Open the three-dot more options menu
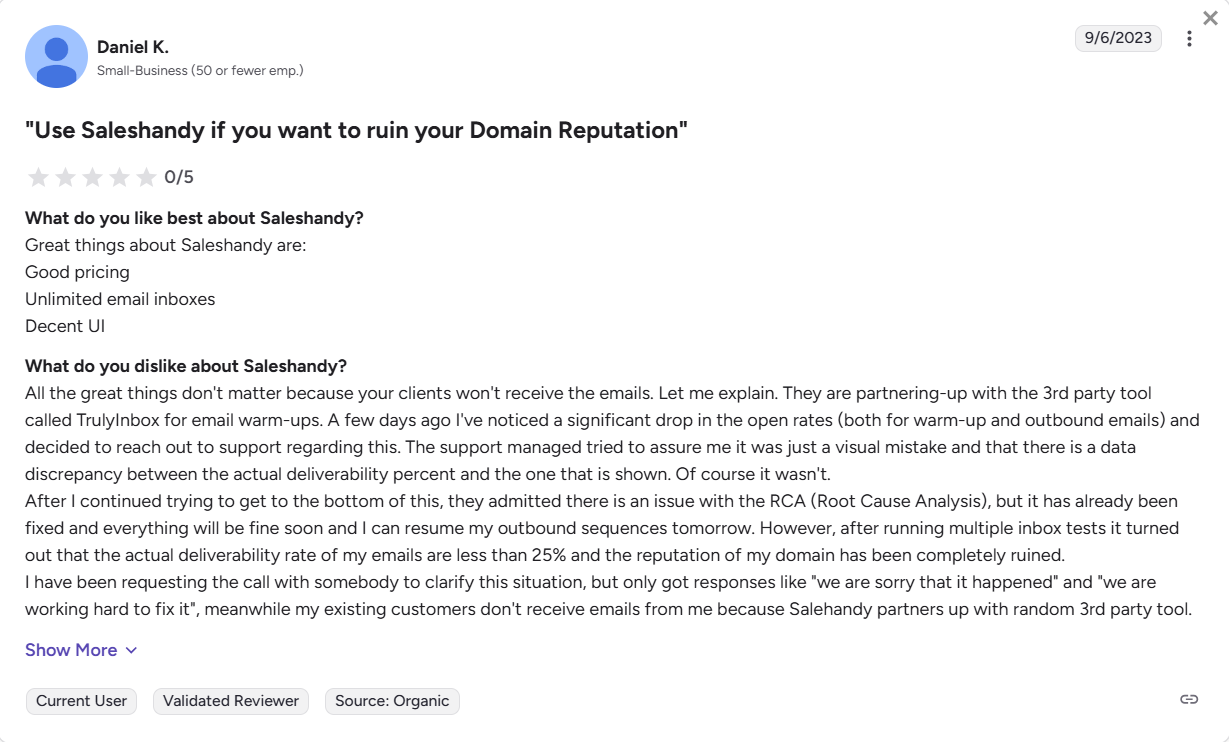The image size is (1229, 742). pyautogui.click(x=1189, y=39)
